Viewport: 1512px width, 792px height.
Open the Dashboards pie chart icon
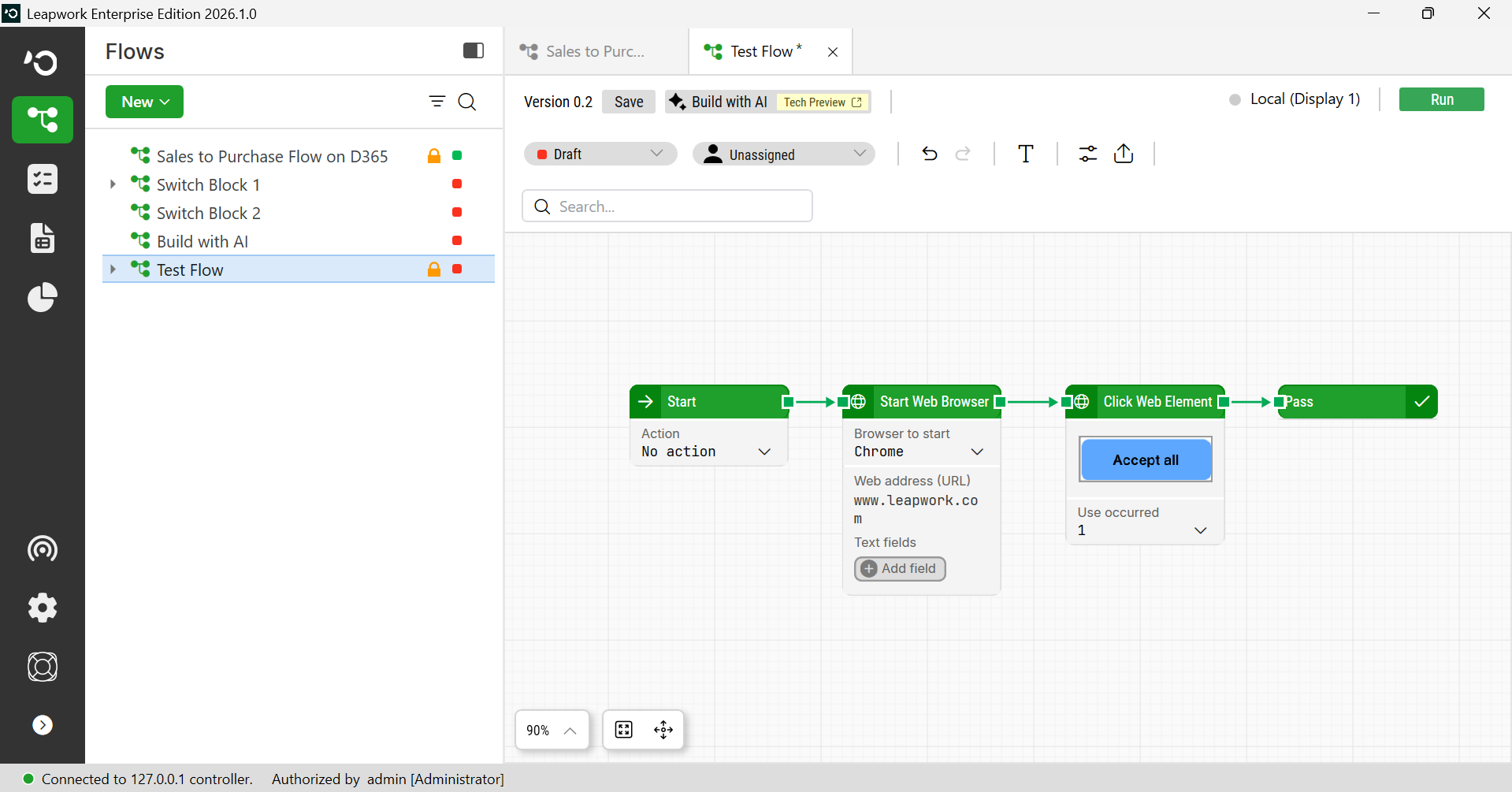pos(43,297)
